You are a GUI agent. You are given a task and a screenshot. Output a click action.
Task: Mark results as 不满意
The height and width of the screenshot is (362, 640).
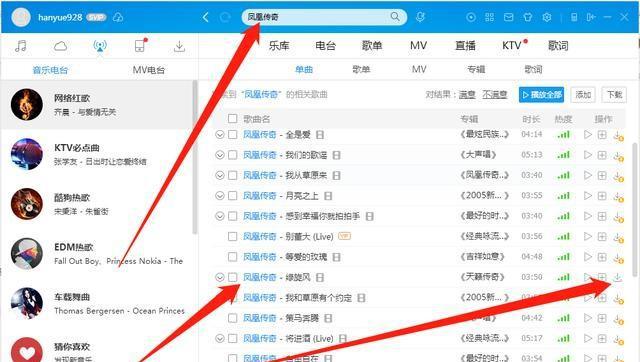tap(494, 95)
